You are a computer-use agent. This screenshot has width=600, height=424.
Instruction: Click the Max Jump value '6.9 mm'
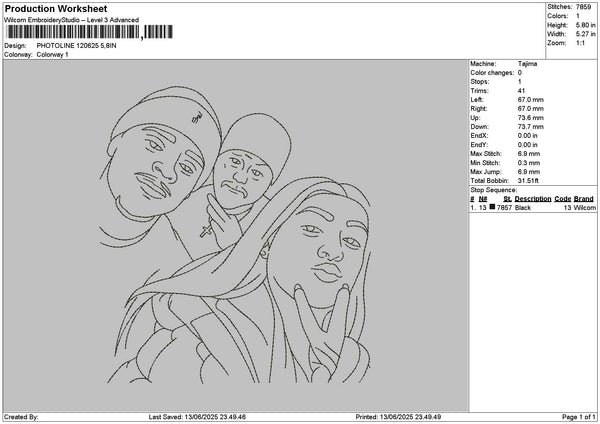coord(529,172)
